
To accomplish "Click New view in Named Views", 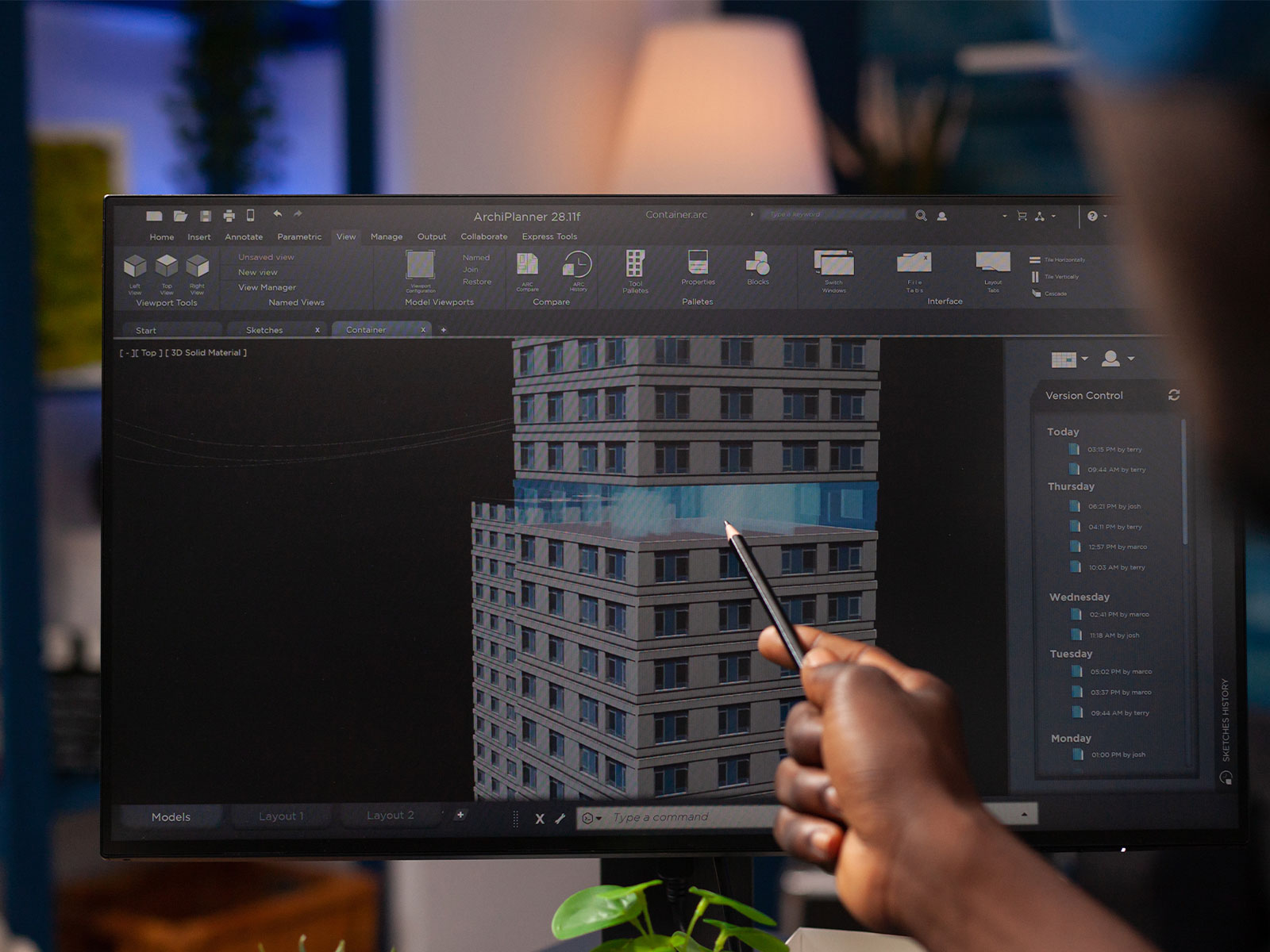I will click(258, 272).
